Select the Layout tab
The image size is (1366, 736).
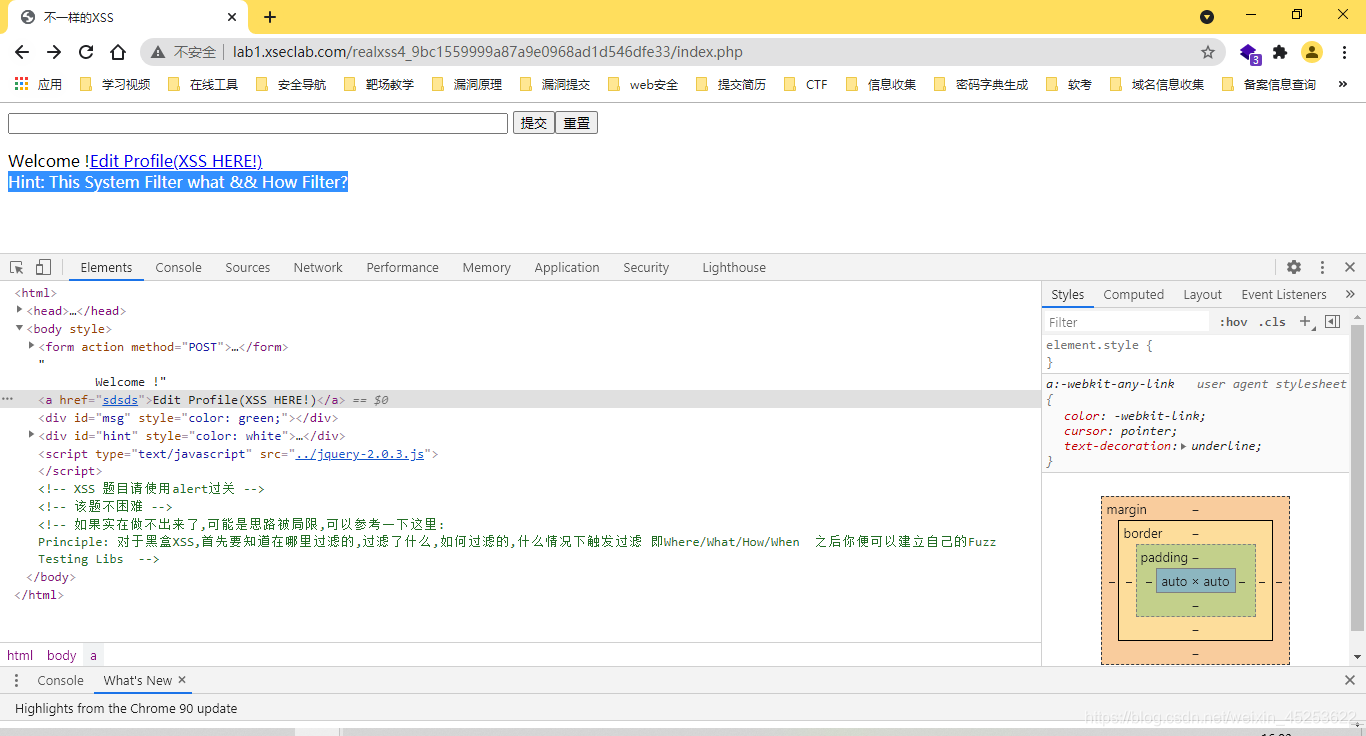click(1202, 294)
